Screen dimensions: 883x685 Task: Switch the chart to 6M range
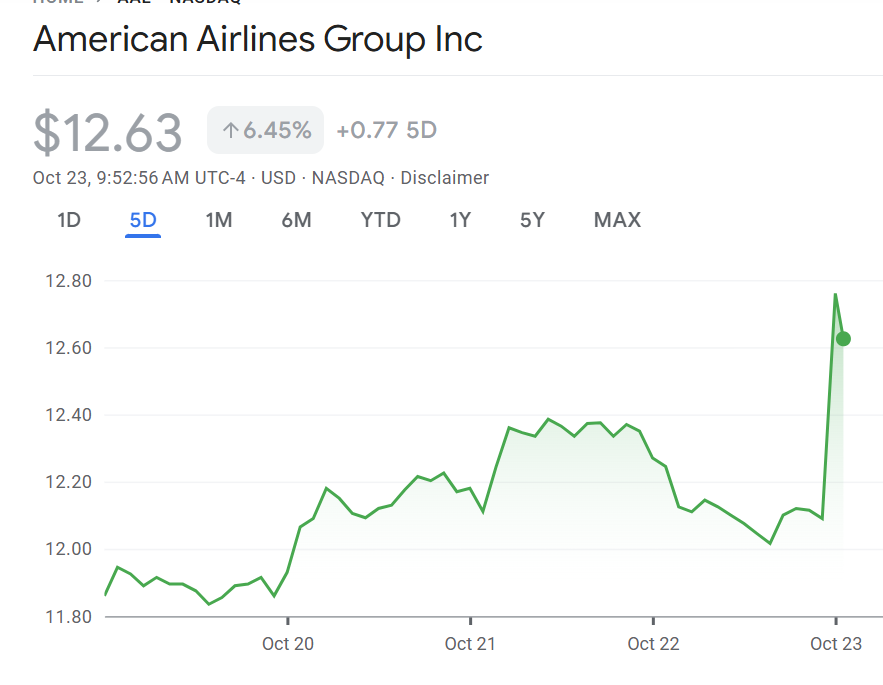[x=296, y=220]
